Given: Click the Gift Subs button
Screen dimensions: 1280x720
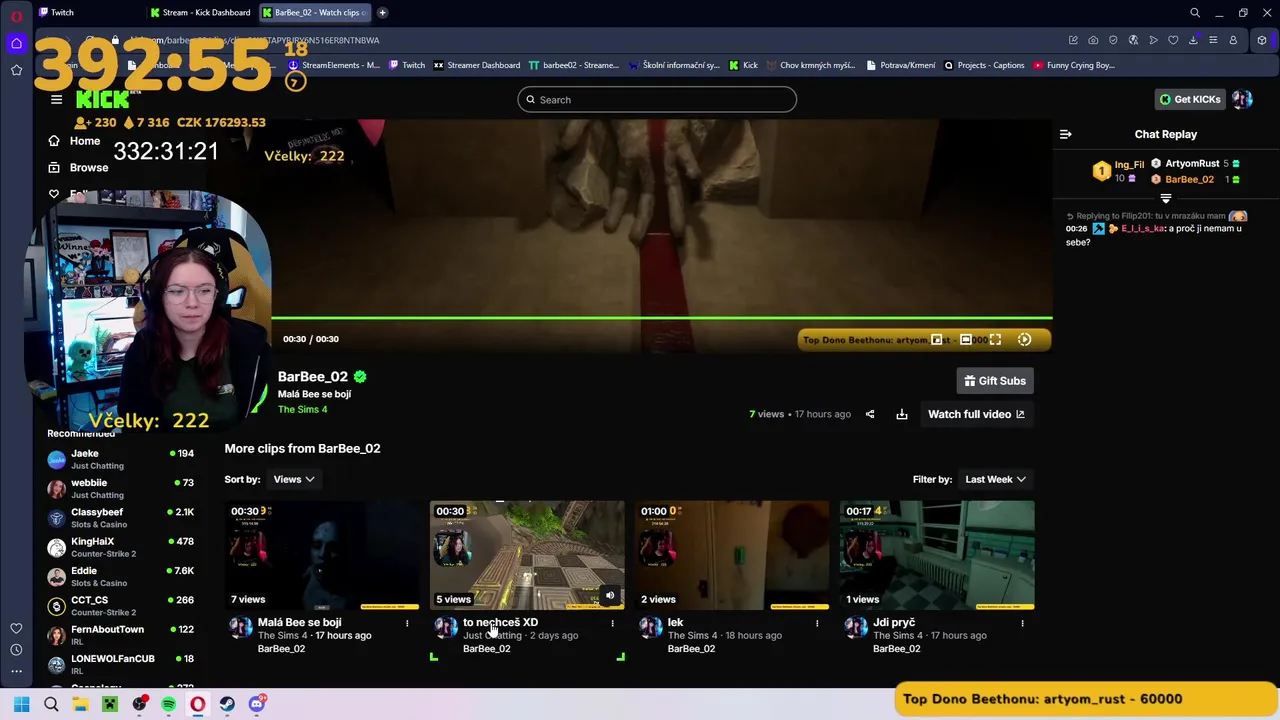Looking at the screenshot, I should pos(994,381).
